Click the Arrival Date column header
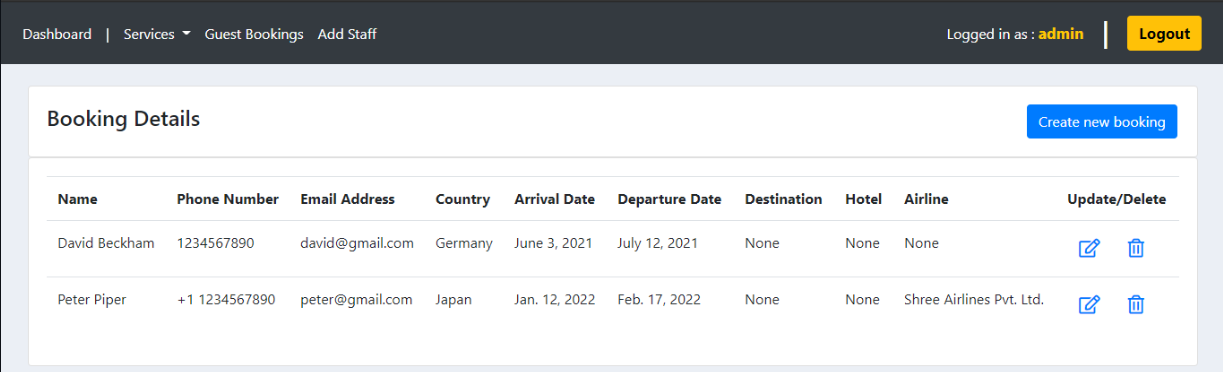Screen dimensions: 1223x372 pos(555,199)
